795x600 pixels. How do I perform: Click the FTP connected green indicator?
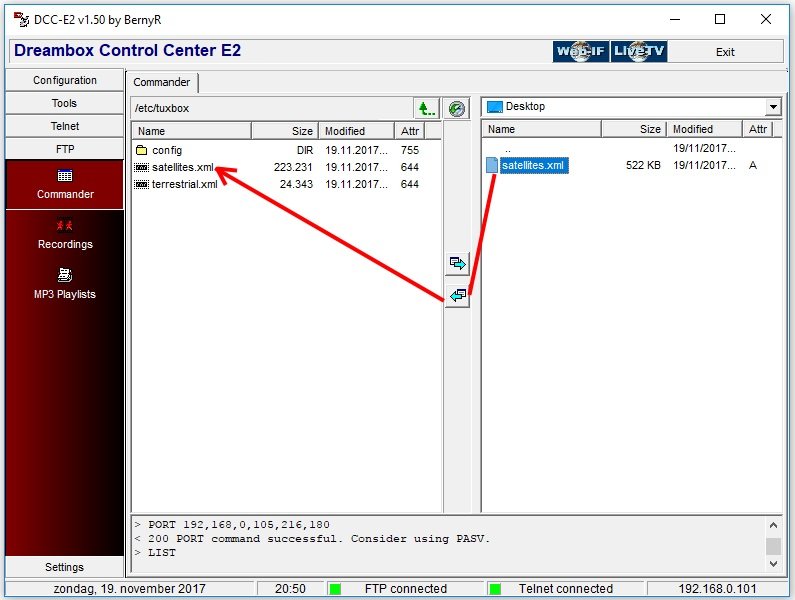coord(335,589)
